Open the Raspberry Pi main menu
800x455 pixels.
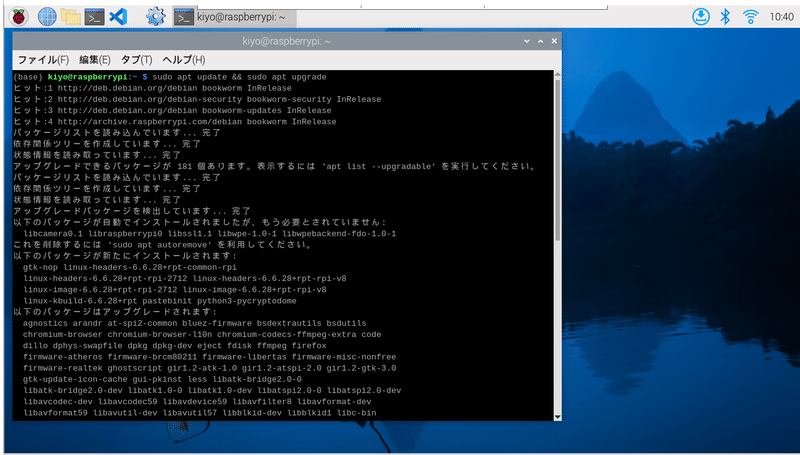pyautogui.click(x=19, y=17)
